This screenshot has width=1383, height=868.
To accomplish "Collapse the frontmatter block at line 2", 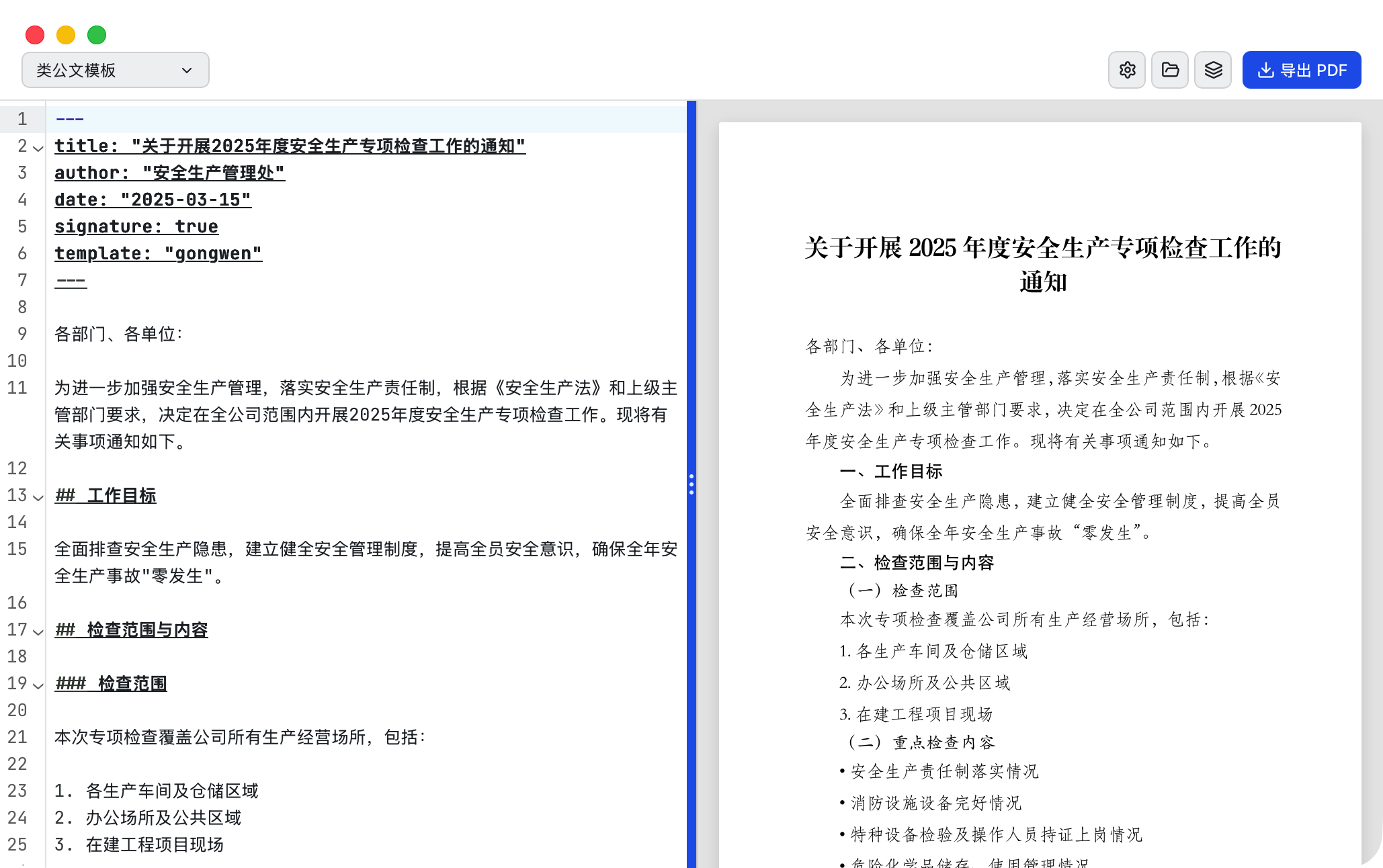I will 38,149.
